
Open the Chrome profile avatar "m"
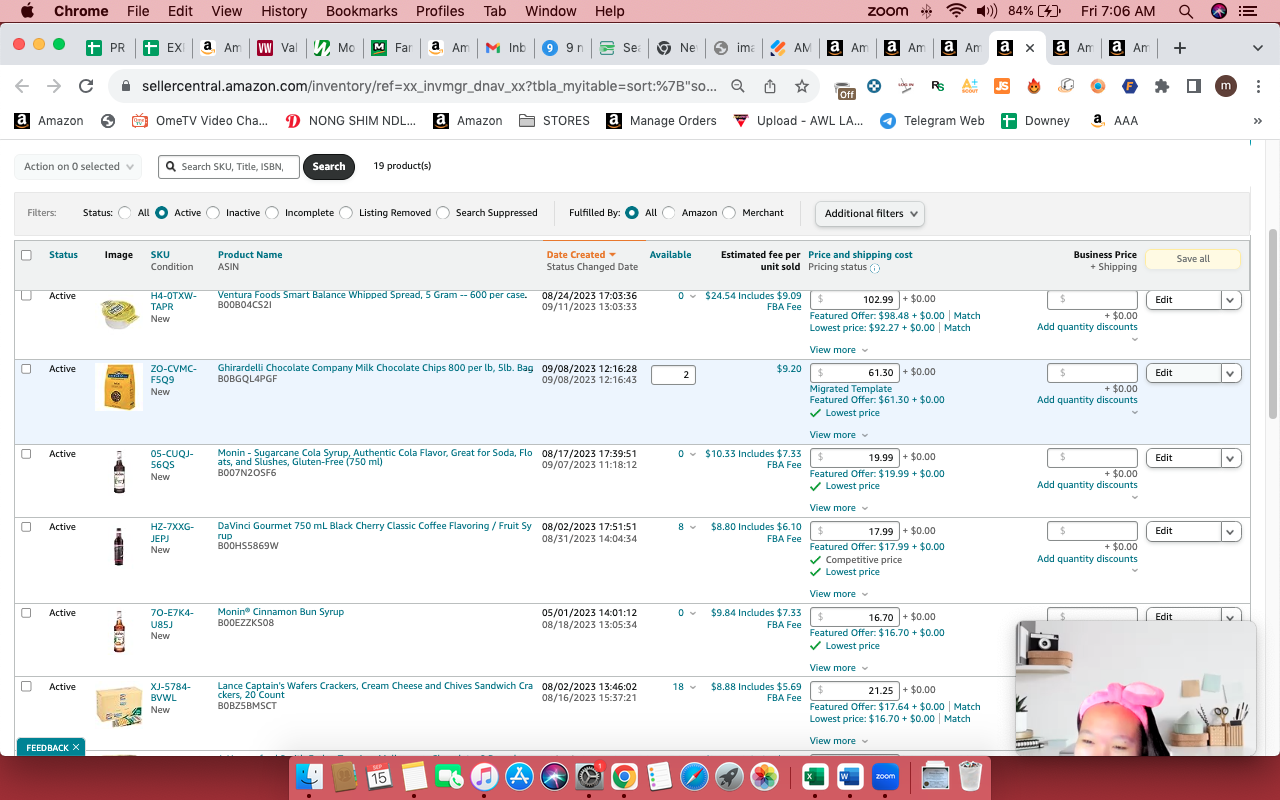1226,86
